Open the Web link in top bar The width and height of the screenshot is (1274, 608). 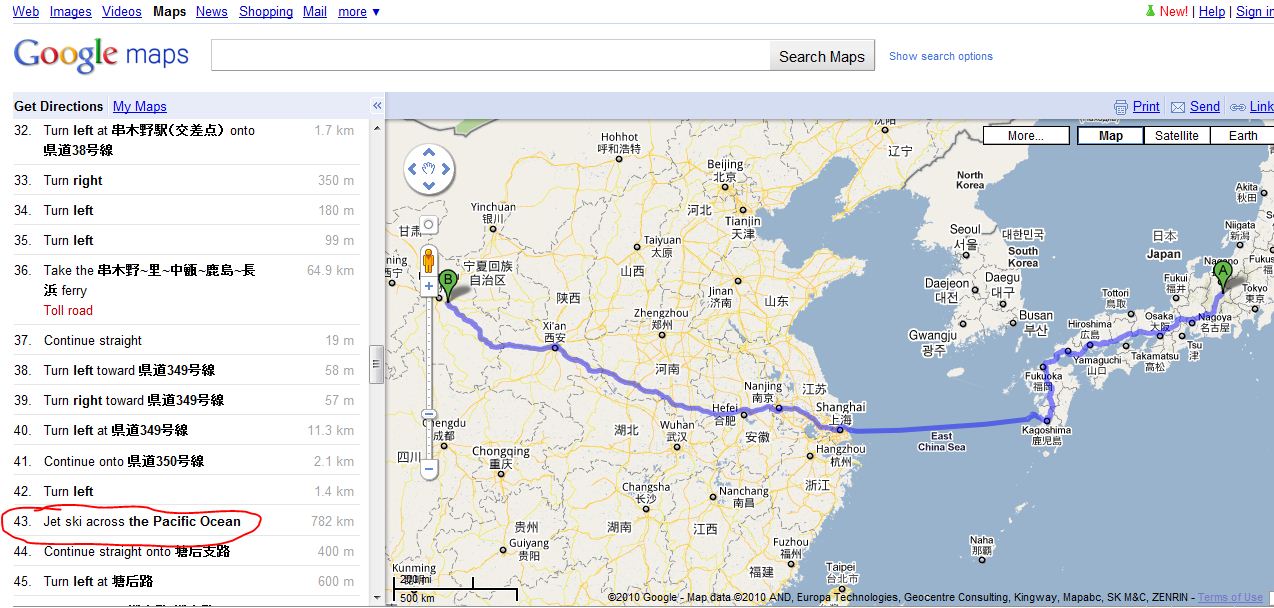(26, 12)
